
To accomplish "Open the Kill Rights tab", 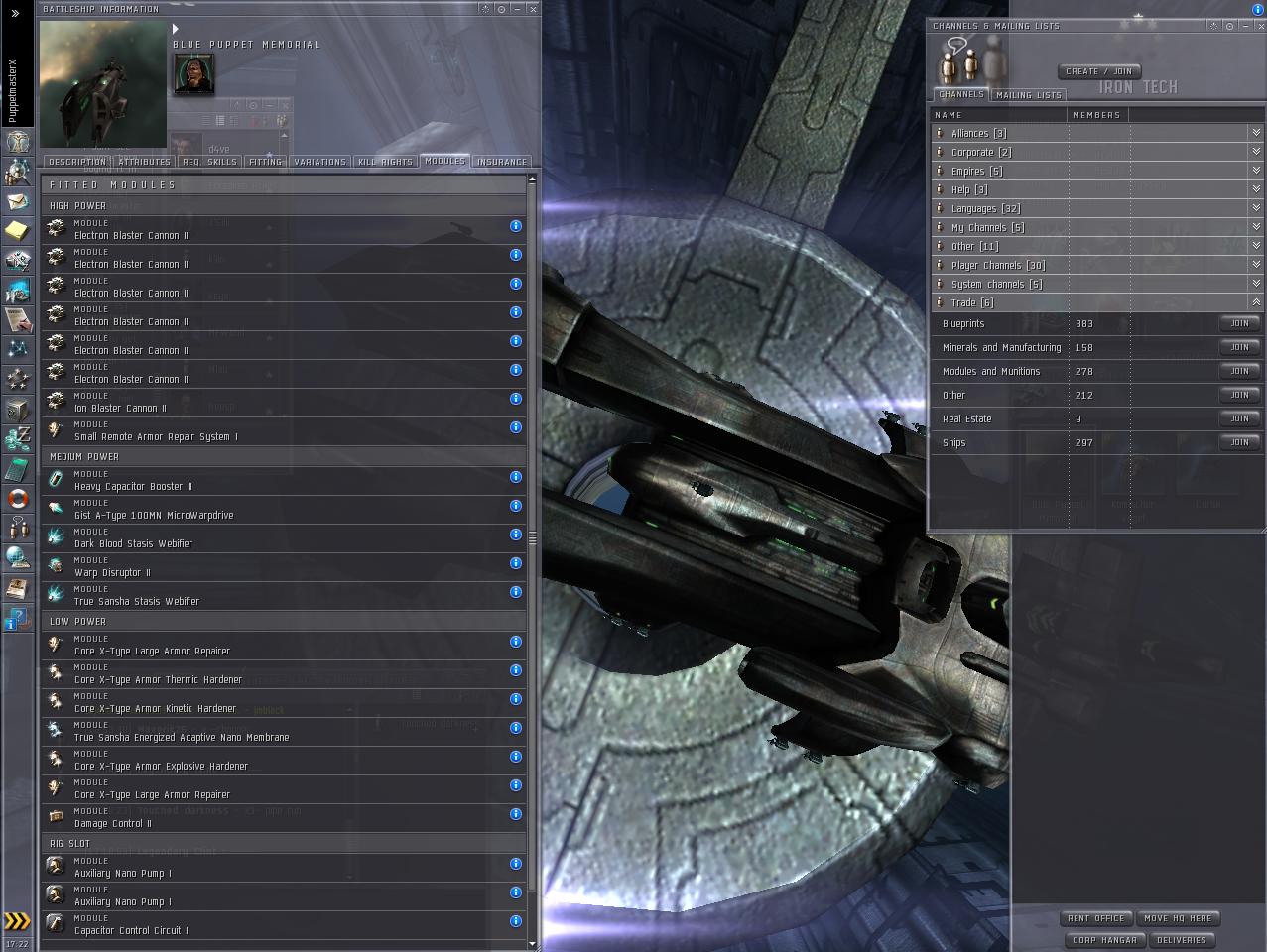I will (x=385, y=162).
